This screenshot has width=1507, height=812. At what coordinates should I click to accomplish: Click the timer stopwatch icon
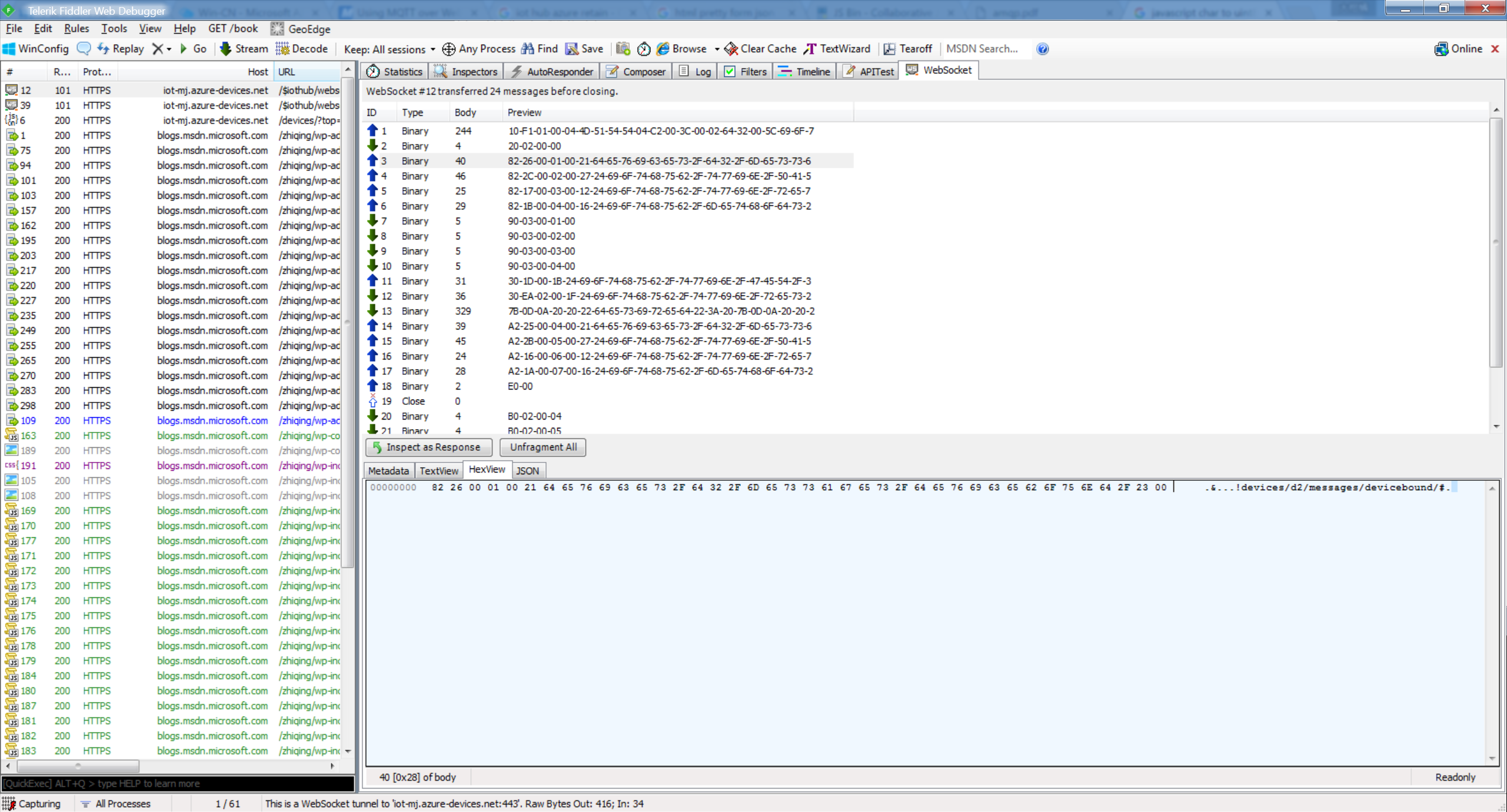(x=644, y=49)
